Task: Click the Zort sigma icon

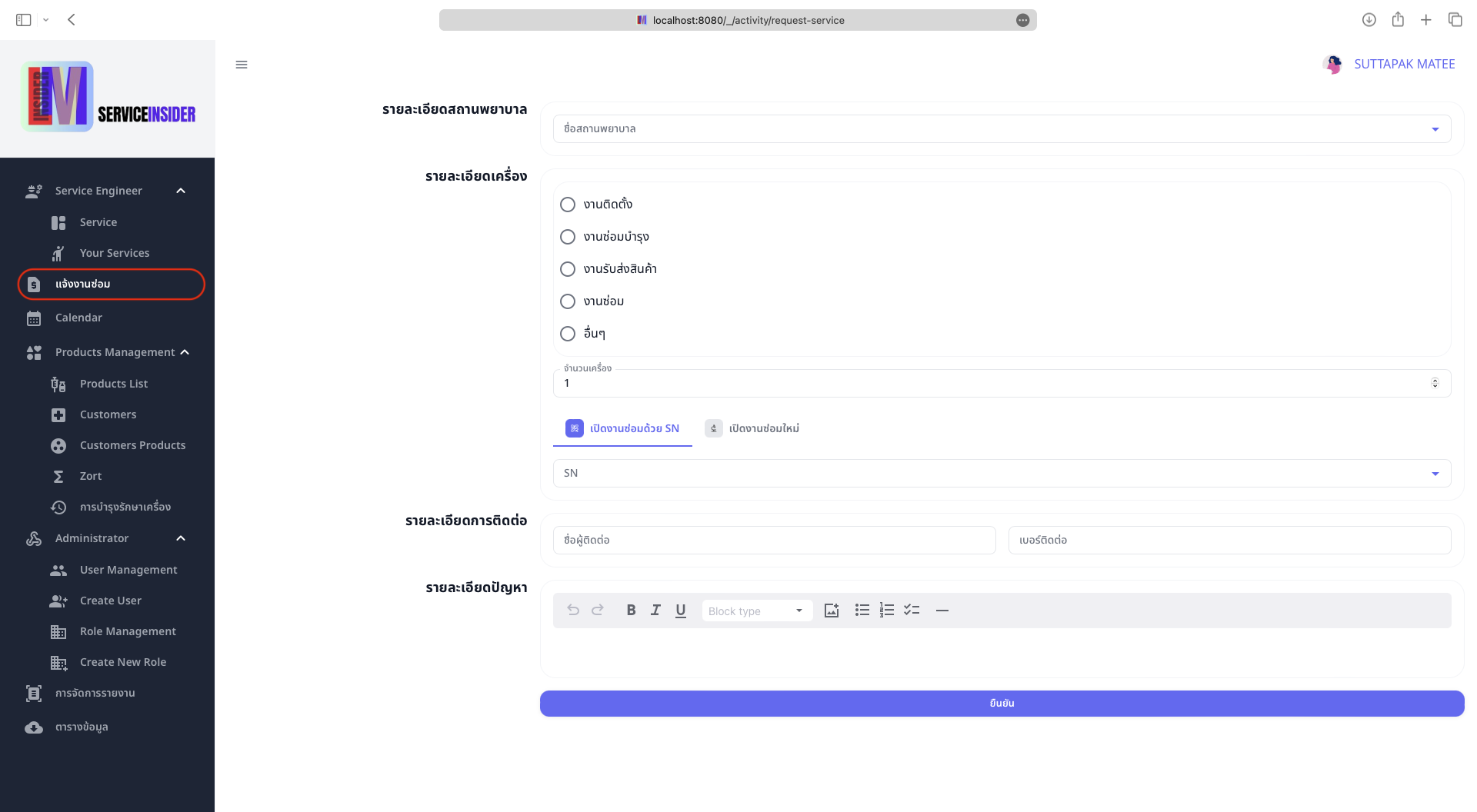Action: coord(59,476)
